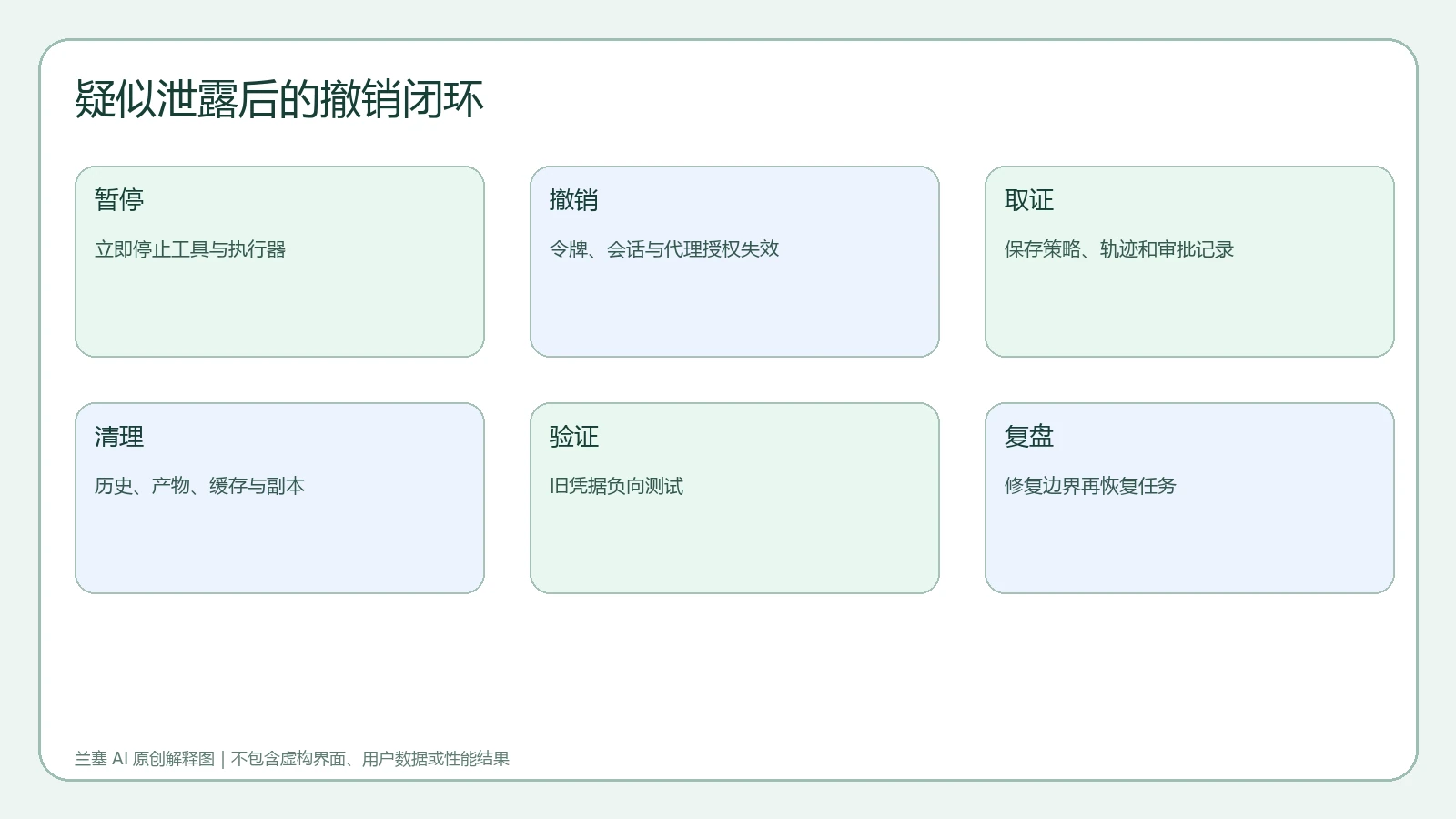Click the footer note 兰塞 AI 原创解释图
Image resolution: width=1456 pixels, height=819 pixels.
(145, 759)
